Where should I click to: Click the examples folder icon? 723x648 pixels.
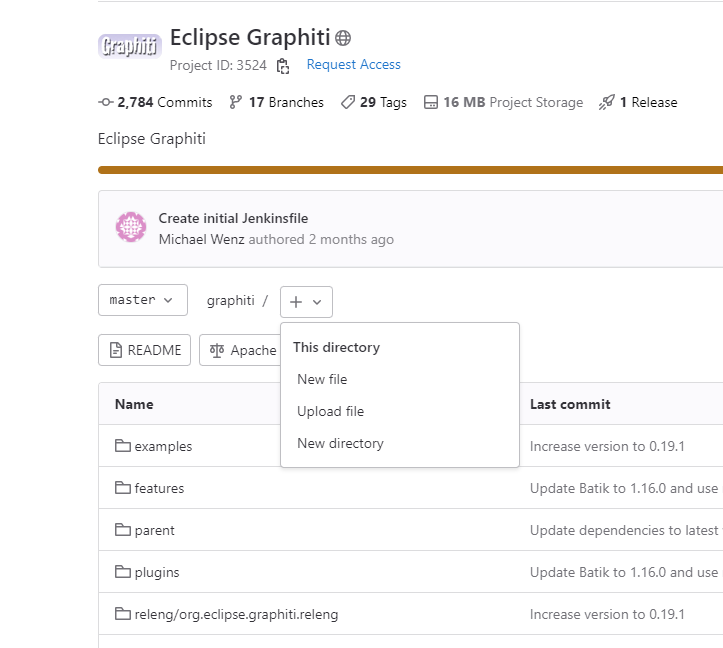click(x=123, y=446)
